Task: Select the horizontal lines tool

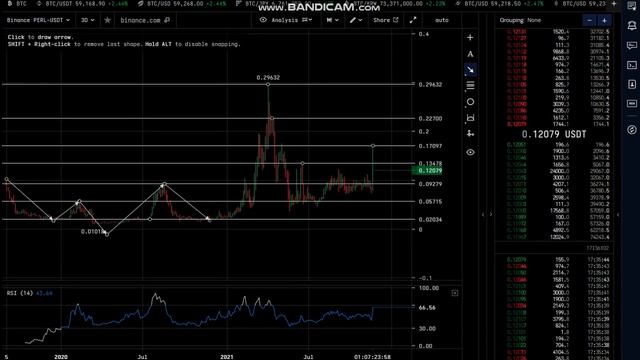Action: pos(470,85)
